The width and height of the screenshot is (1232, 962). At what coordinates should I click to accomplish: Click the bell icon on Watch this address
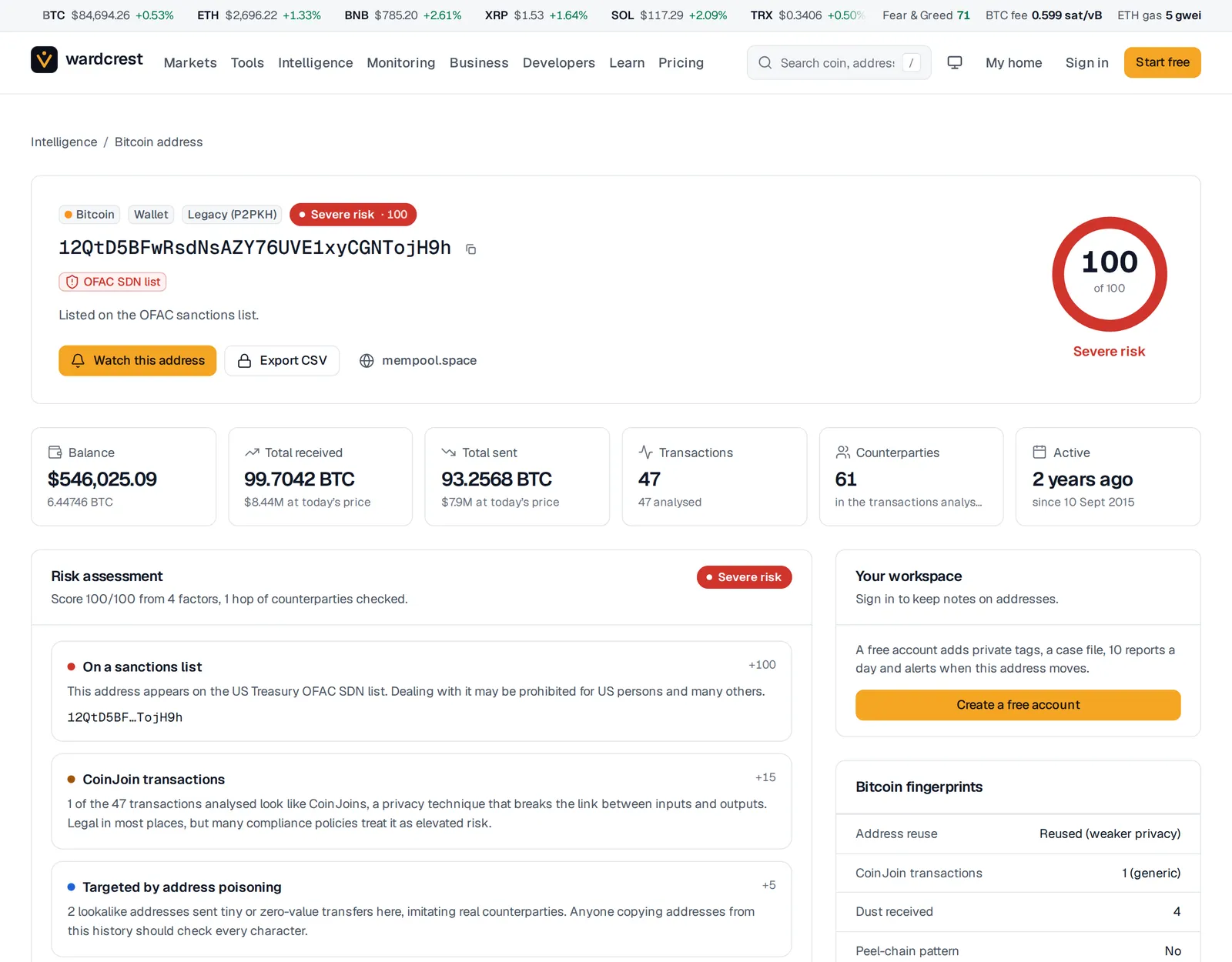click(x=78, y=361)
